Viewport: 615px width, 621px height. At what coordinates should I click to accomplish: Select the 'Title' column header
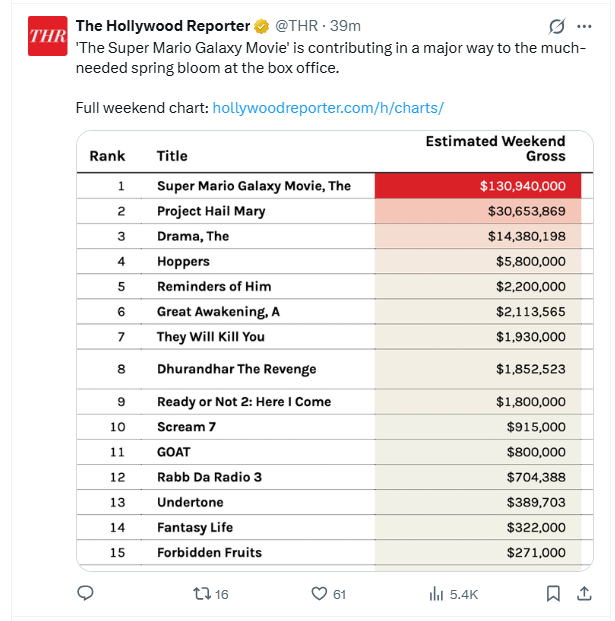tap(172, 156)
